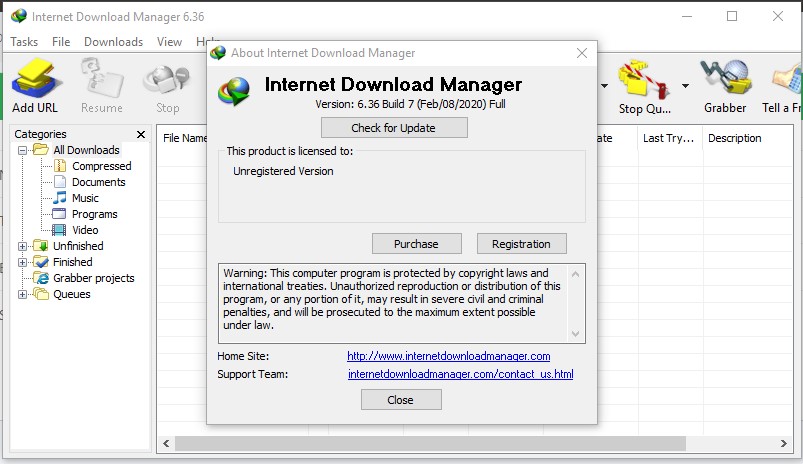
Task: Open the contact_us.html support link
Action: tap(460, 374)
